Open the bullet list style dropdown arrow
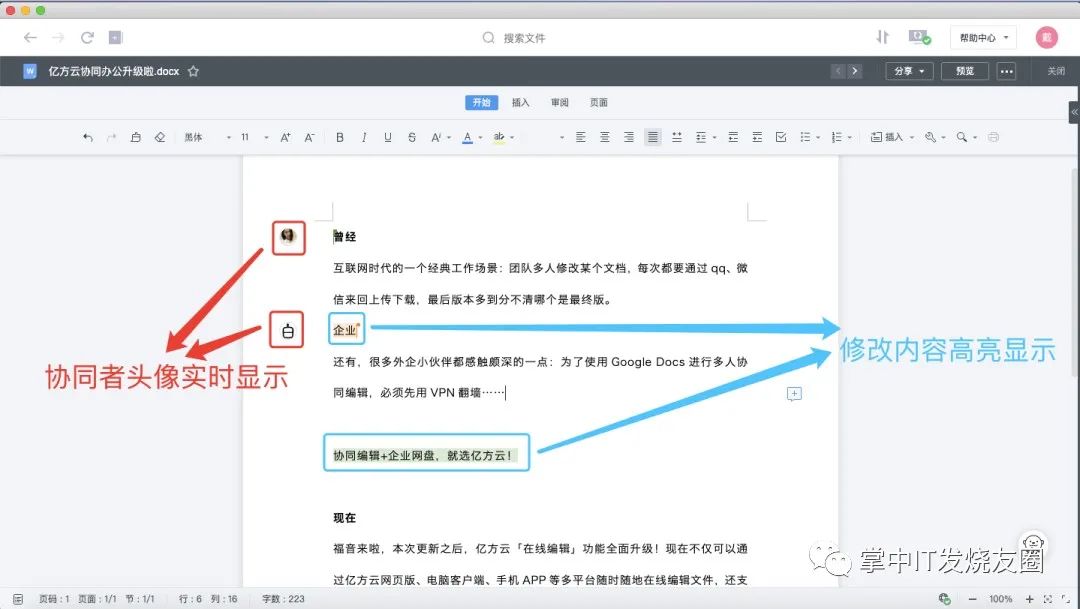1080x609 pixels. tap(818, 138)
